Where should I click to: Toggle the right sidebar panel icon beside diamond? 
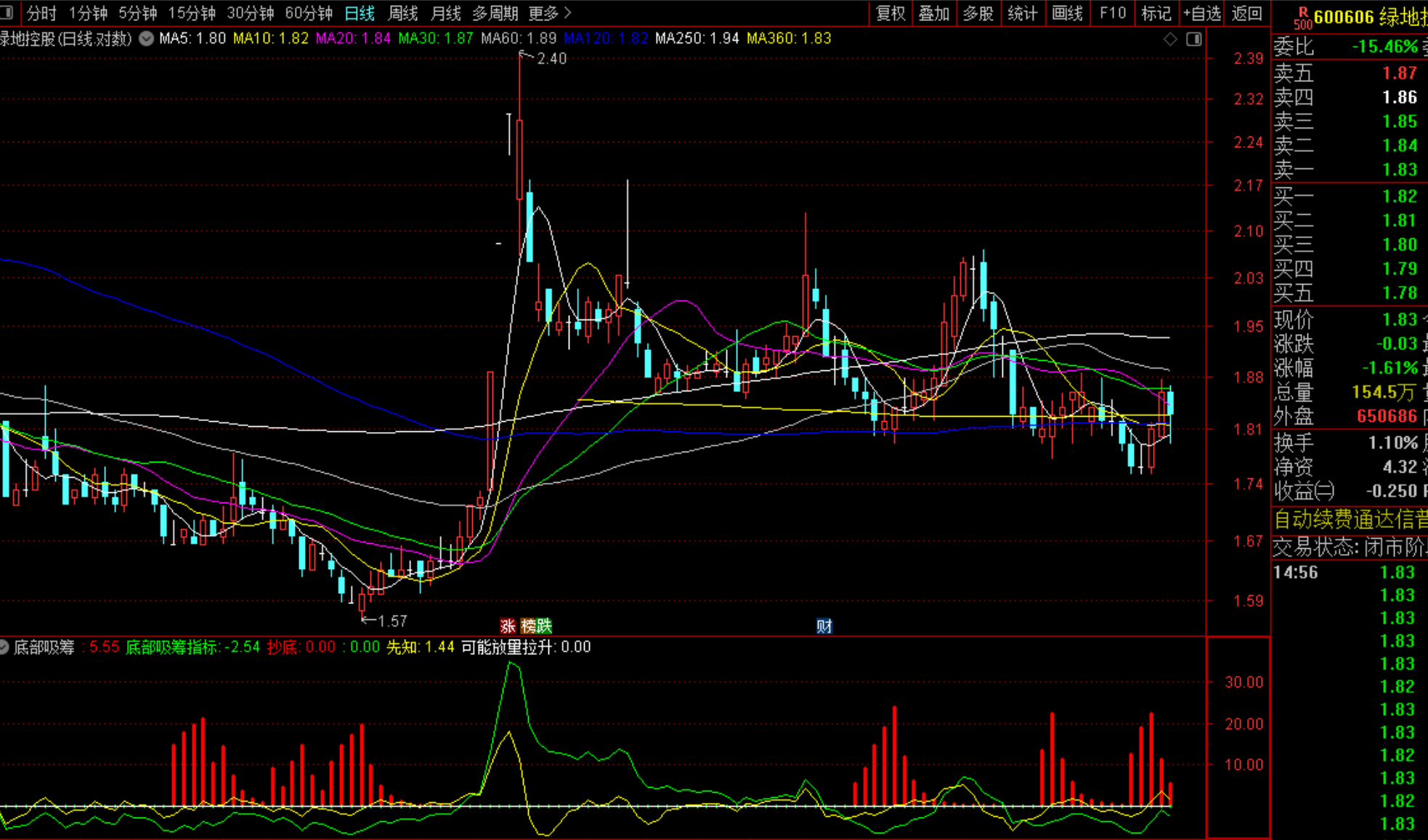point(1193,39)
